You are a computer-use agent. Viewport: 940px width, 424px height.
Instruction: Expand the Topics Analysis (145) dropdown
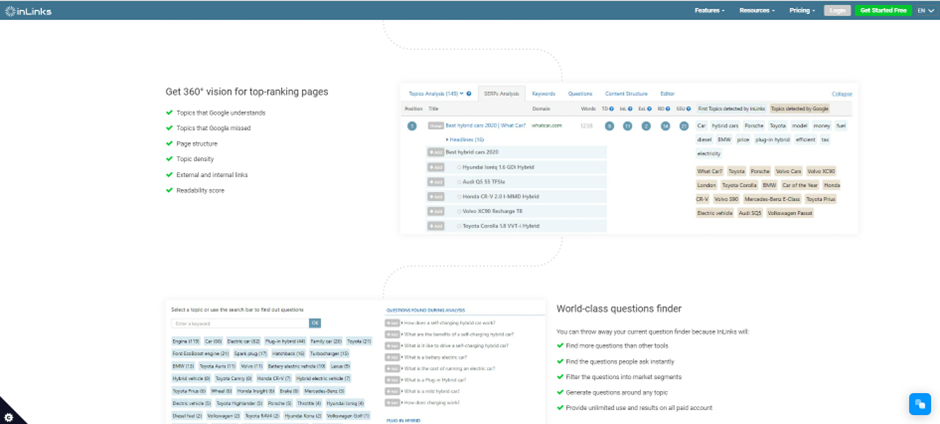pyautogui.click(x=436, y=94)
